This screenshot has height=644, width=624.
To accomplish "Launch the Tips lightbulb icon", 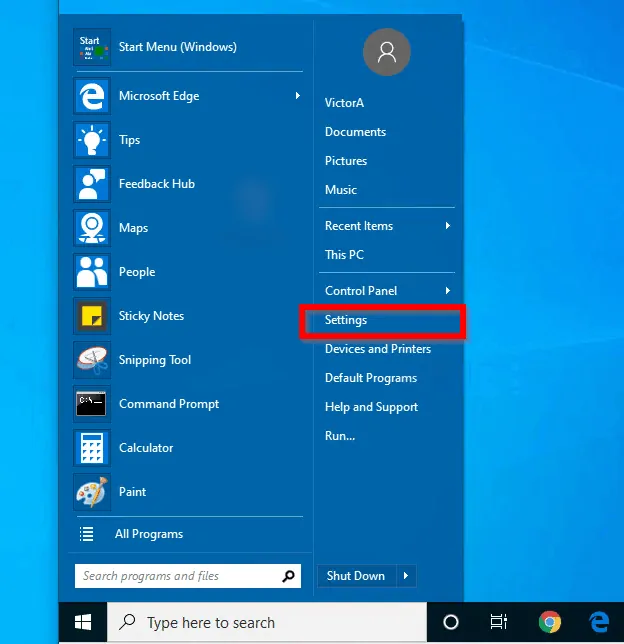I will (x=92, y=140).
